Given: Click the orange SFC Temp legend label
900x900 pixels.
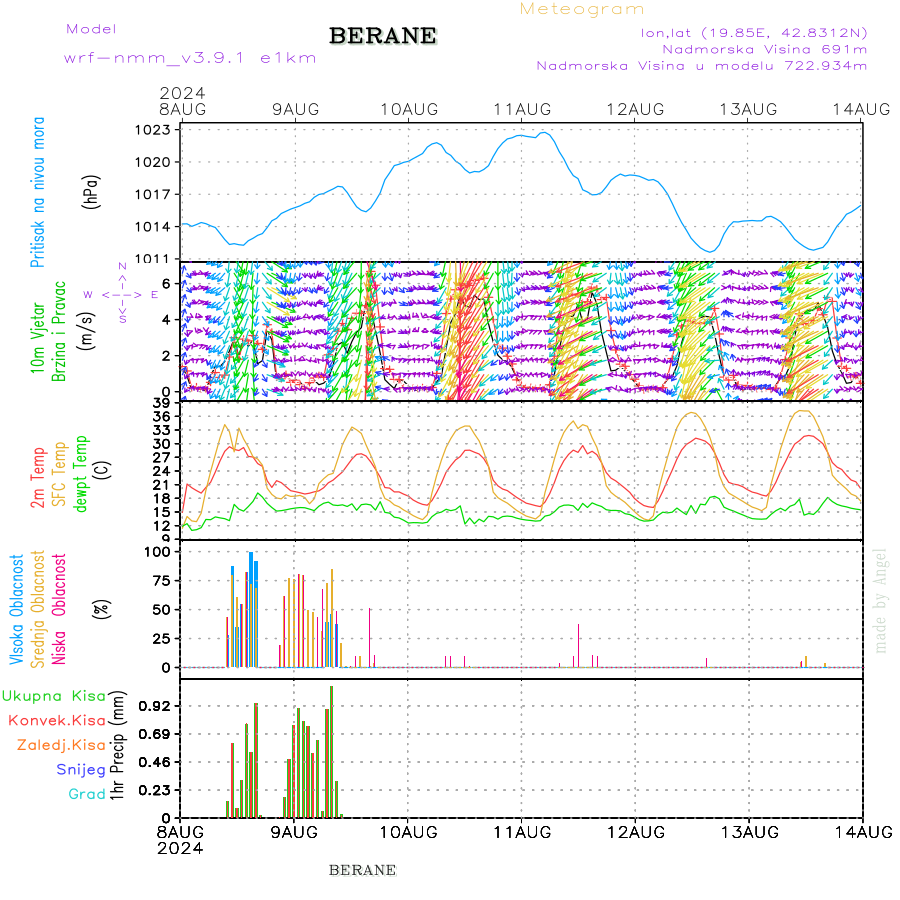Looking at the screenshot, I should pos(59,474).
